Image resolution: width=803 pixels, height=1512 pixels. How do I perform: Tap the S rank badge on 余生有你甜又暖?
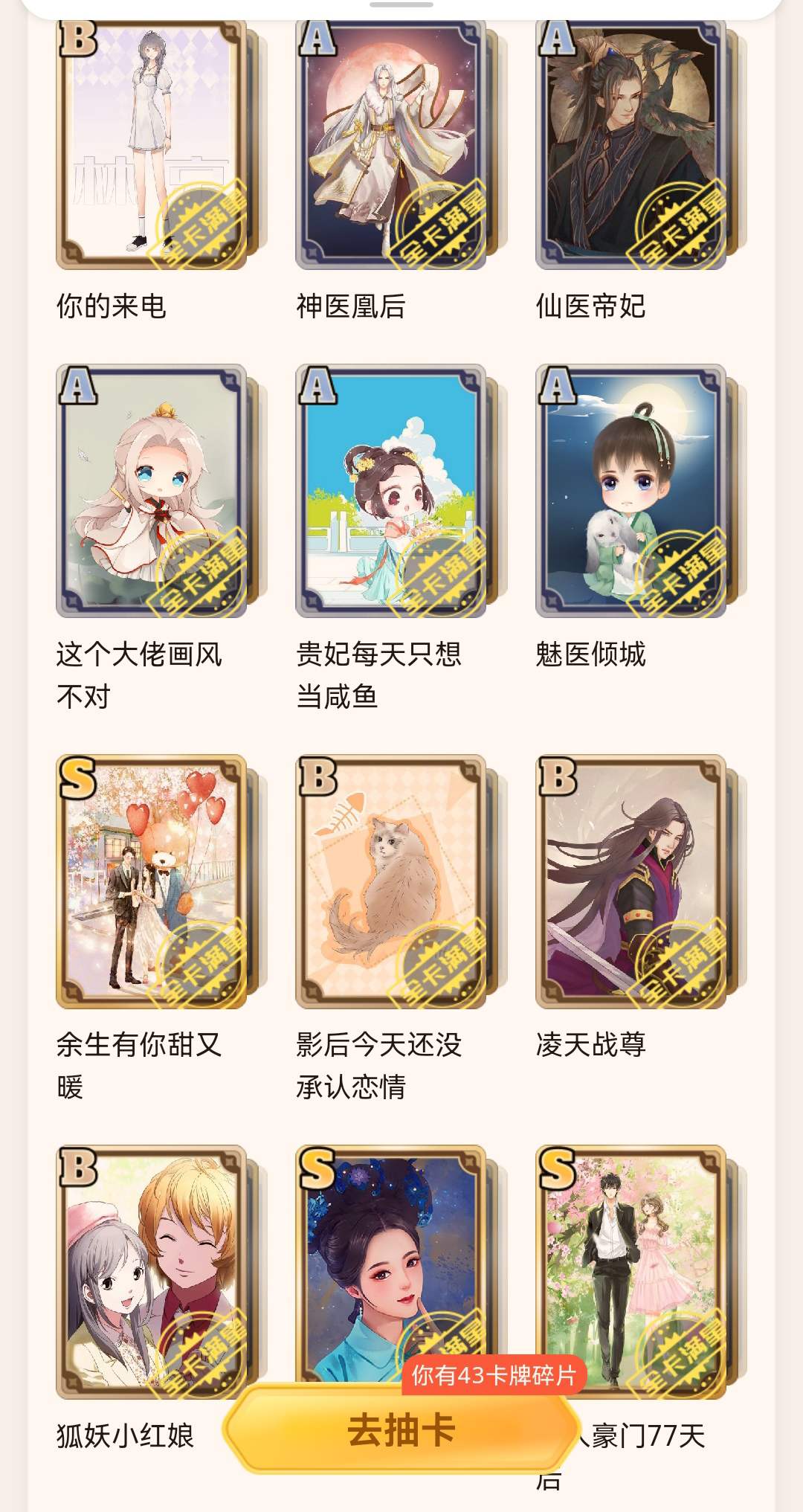[78, 778]
